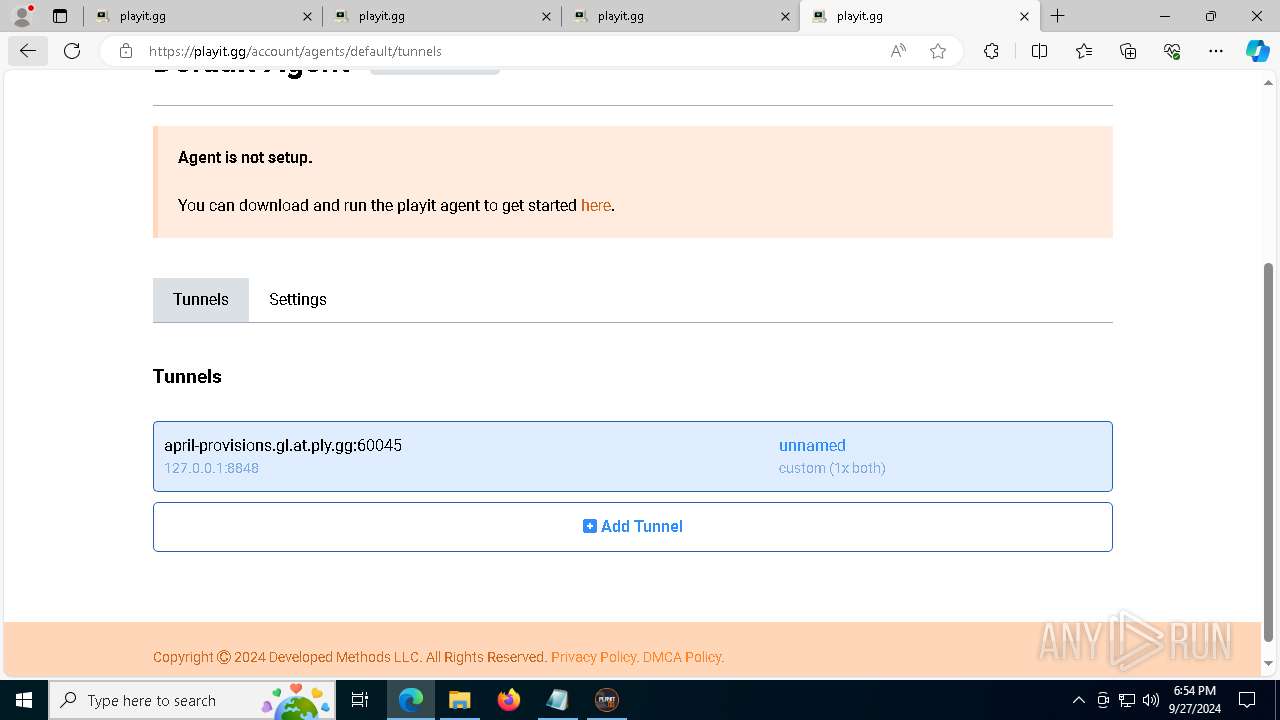The height and width of the screenshot is (720, 1280).
Task: Close the first playit.gg tab
Action: point(307,16)
